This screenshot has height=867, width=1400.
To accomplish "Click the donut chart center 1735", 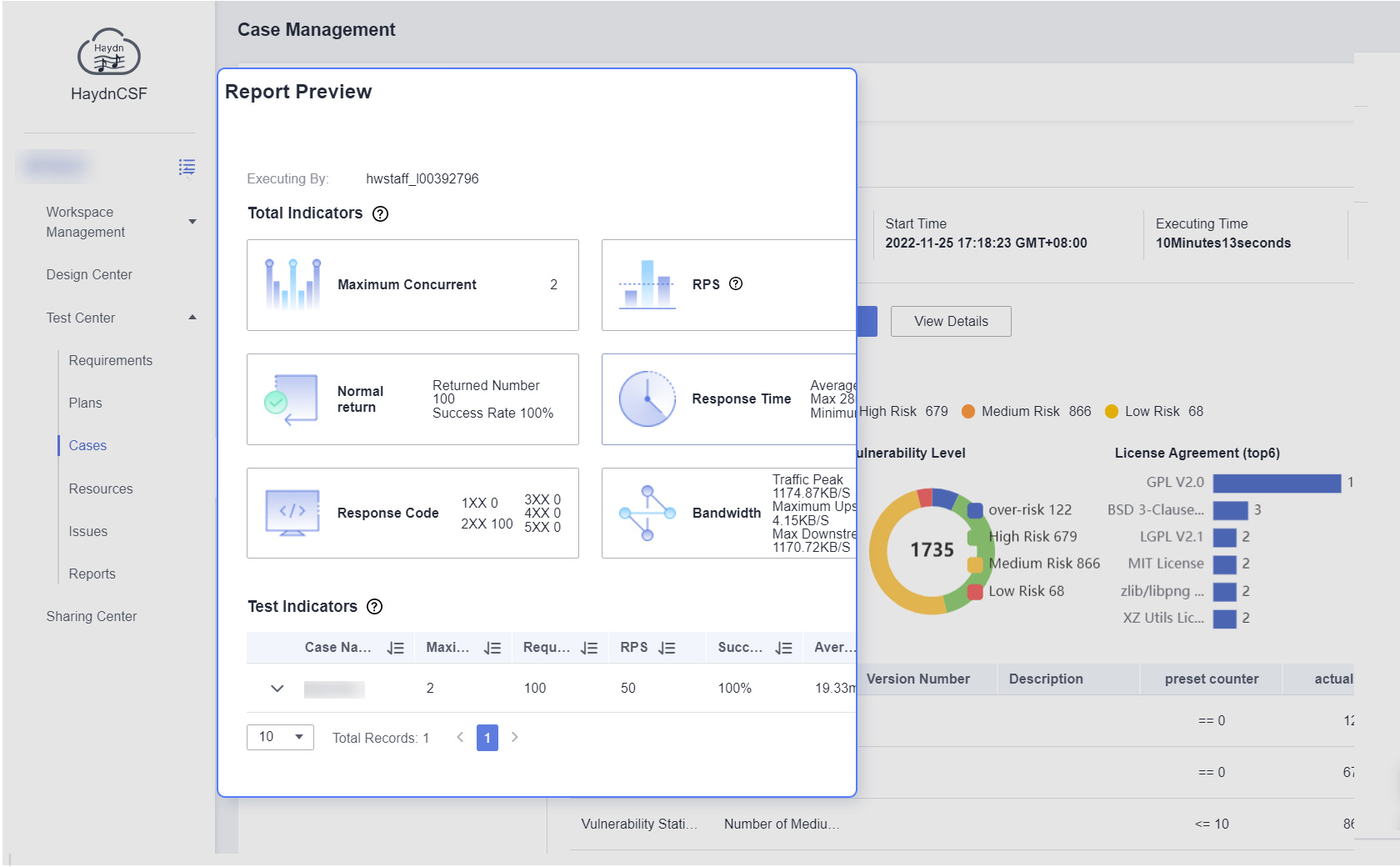I will [932, 550].
